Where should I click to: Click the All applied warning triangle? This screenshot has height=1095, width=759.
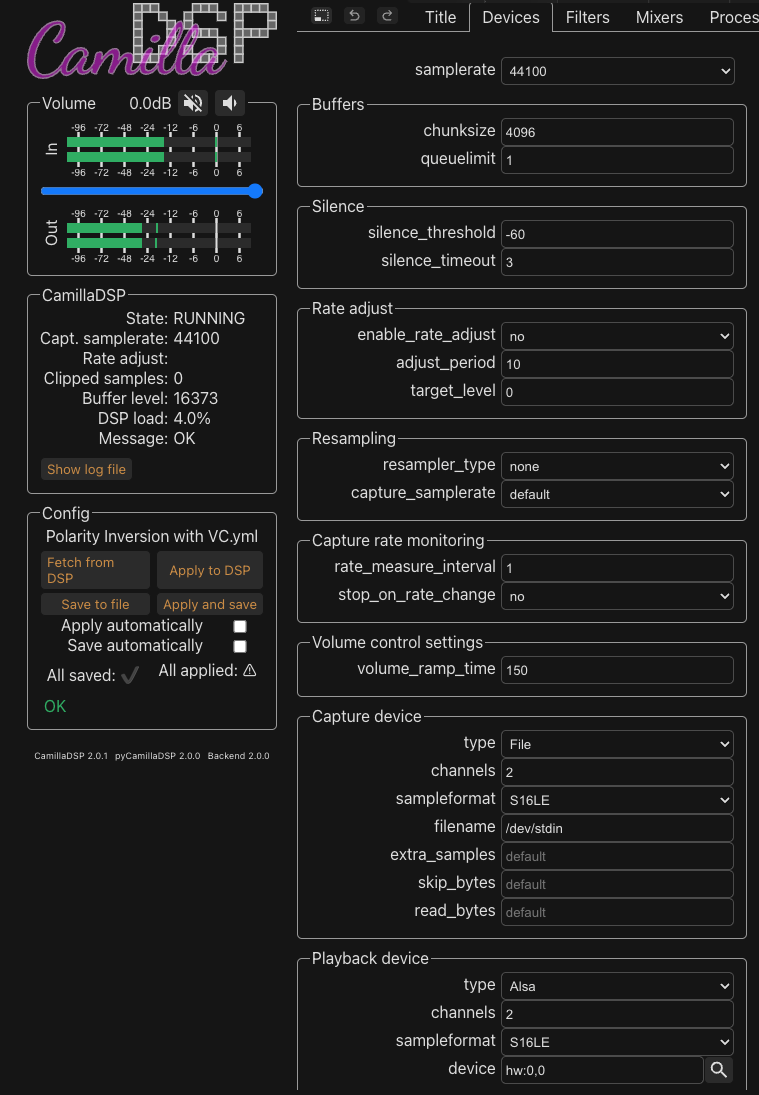250,670
